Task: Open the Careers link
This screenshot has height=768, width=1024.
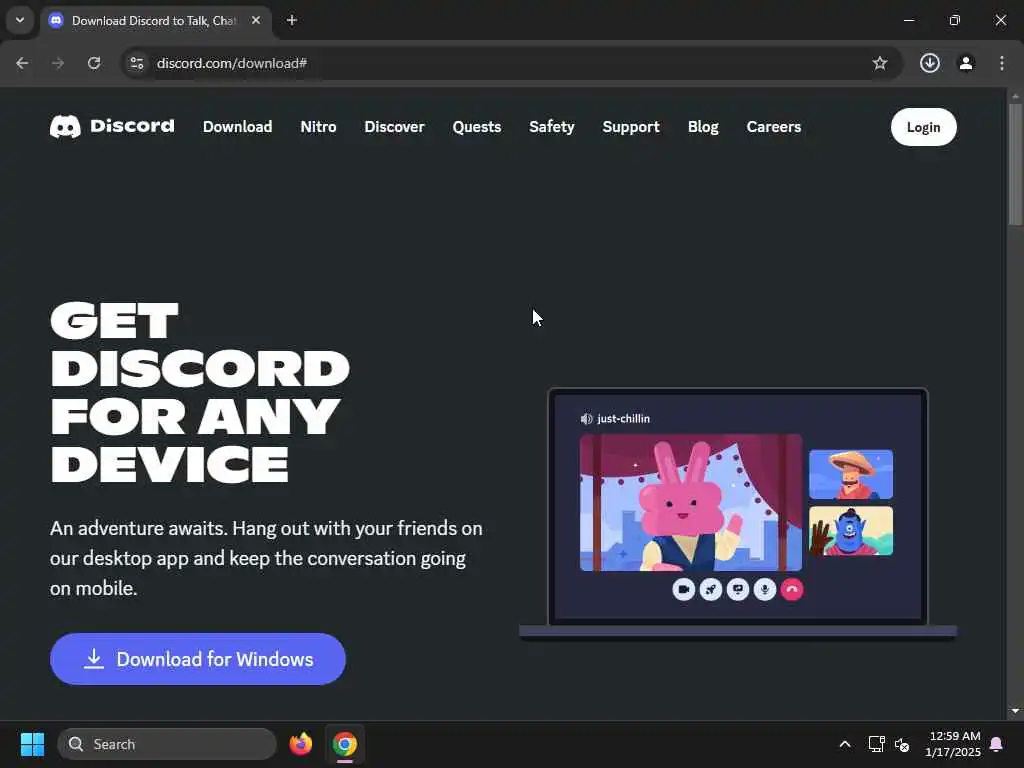Action: click(774, 127)
